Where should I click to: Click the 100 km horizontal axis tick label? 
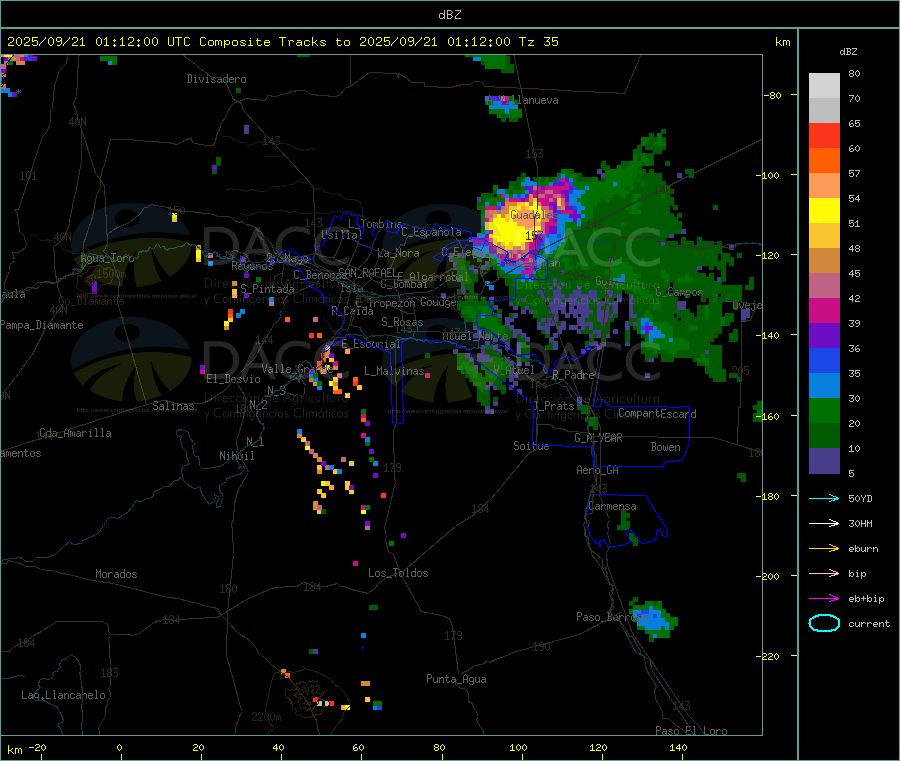tap(518, 747)
